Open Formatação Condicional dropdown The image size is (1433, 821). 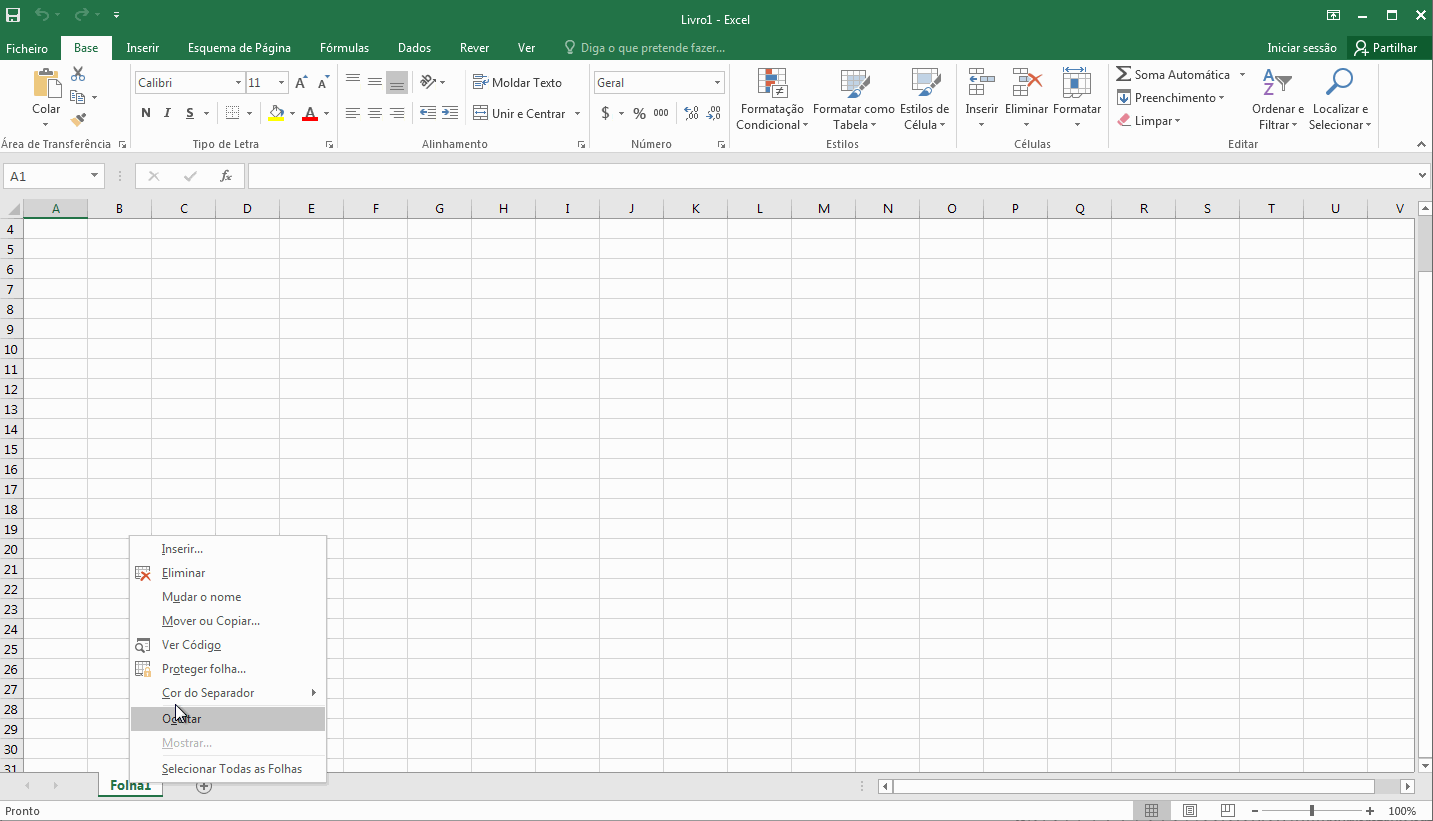[770, 99]
